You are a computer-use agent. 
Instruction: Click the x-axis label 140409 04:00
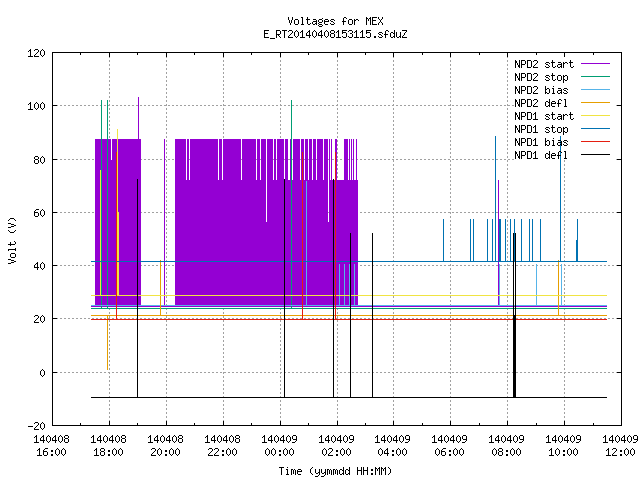393,446
